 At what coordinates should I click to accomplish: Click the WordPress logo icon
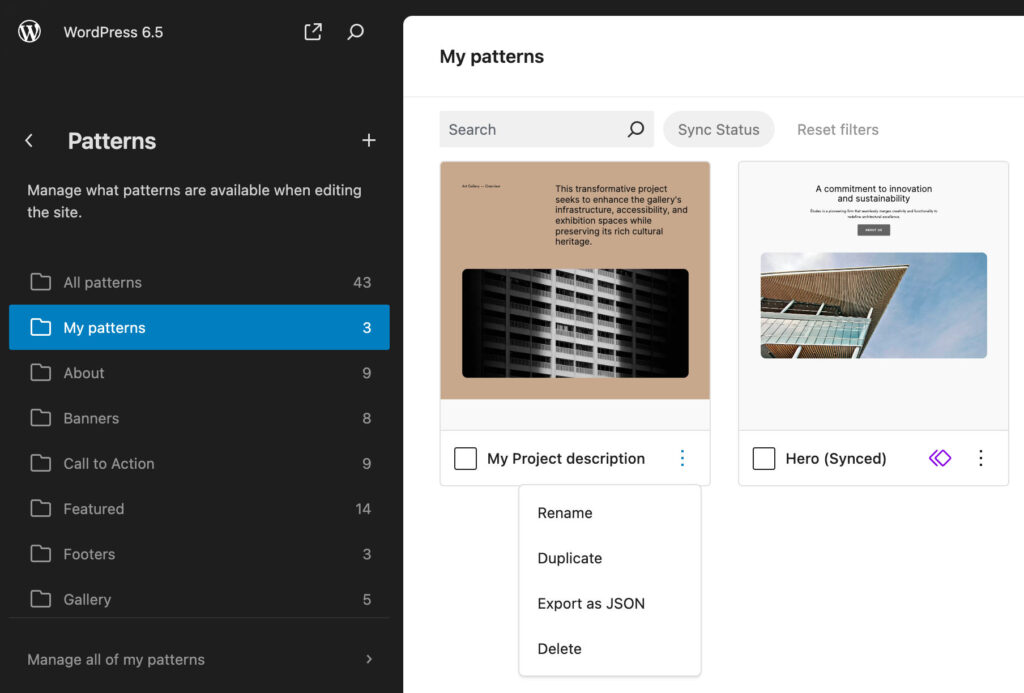pos(29,31)
